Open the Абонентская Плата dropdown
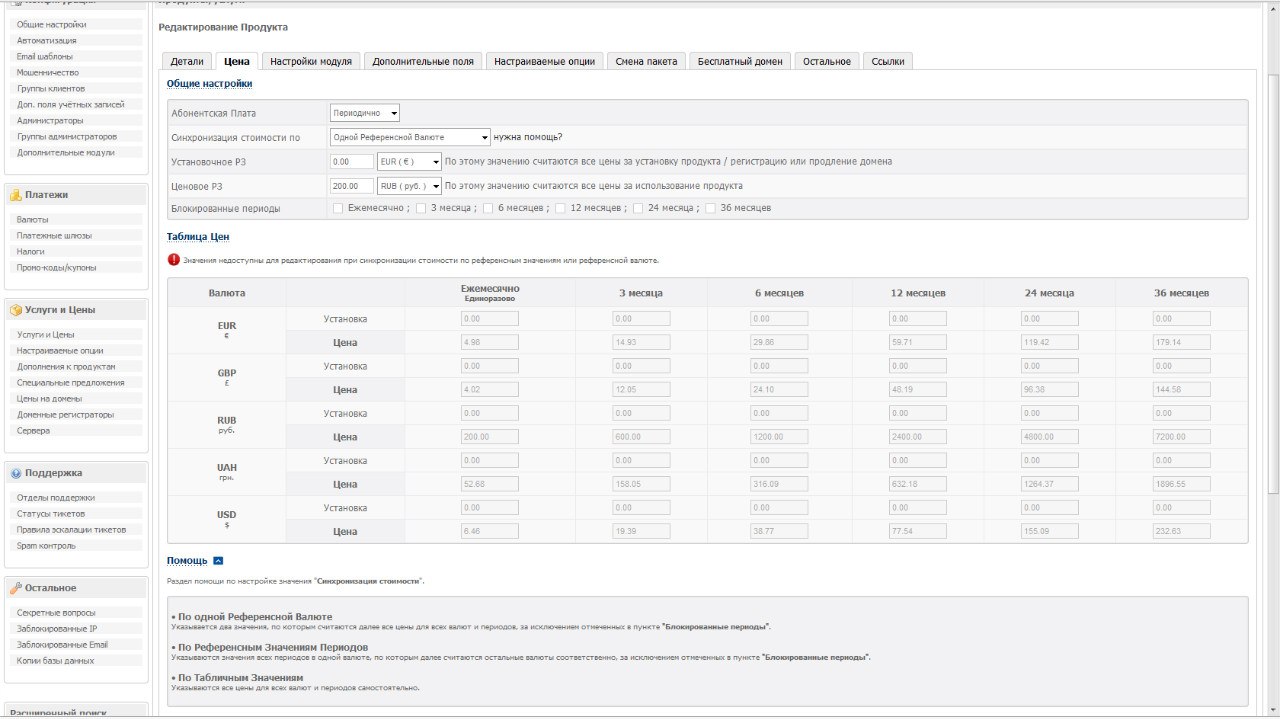The width and height of the screenshot is (1280, 719). tap(365, 113)
